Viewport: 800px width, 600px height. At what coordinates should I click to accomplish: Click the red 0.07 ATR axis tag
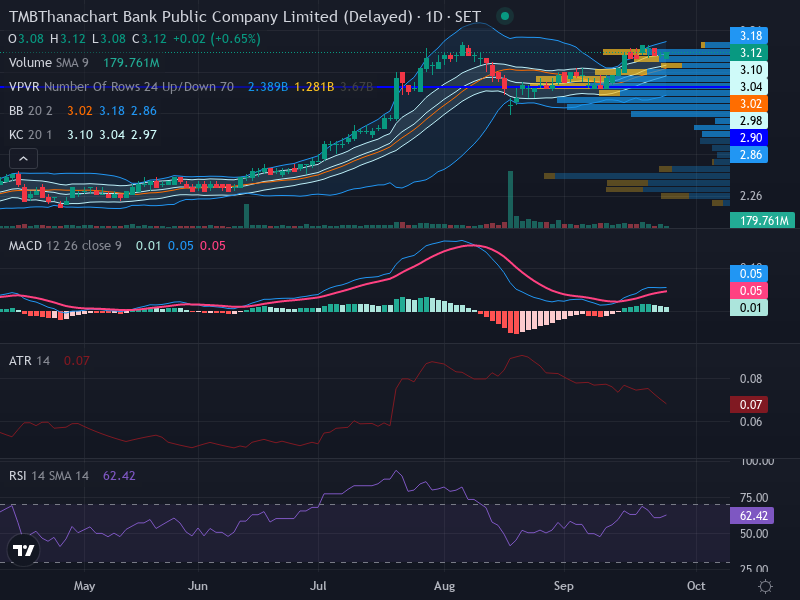749,405
